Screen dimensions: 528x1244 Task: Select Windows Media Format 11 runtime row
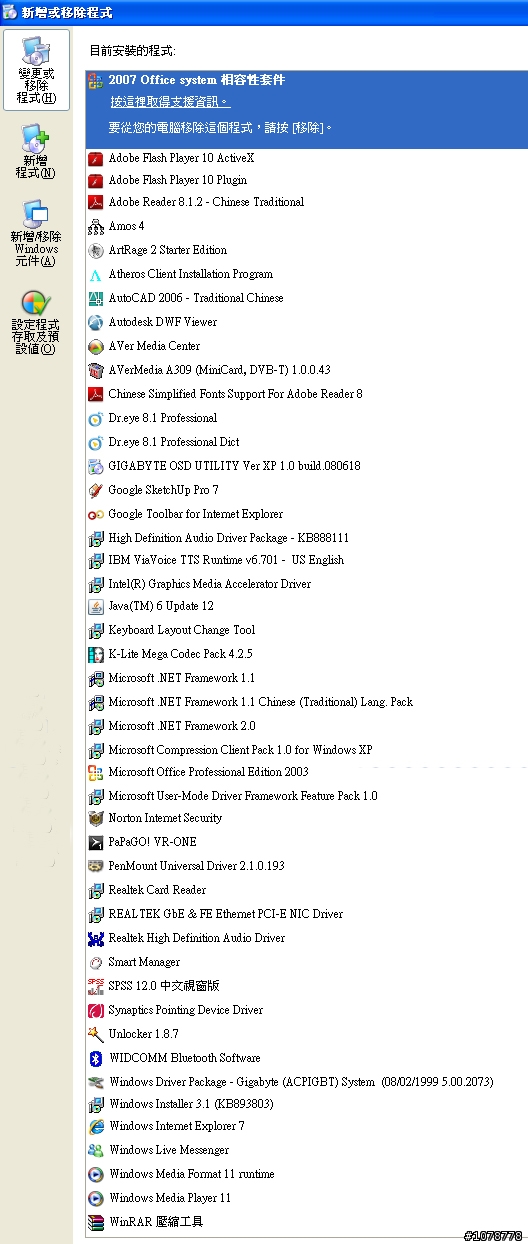click(x=306, y=1174)
